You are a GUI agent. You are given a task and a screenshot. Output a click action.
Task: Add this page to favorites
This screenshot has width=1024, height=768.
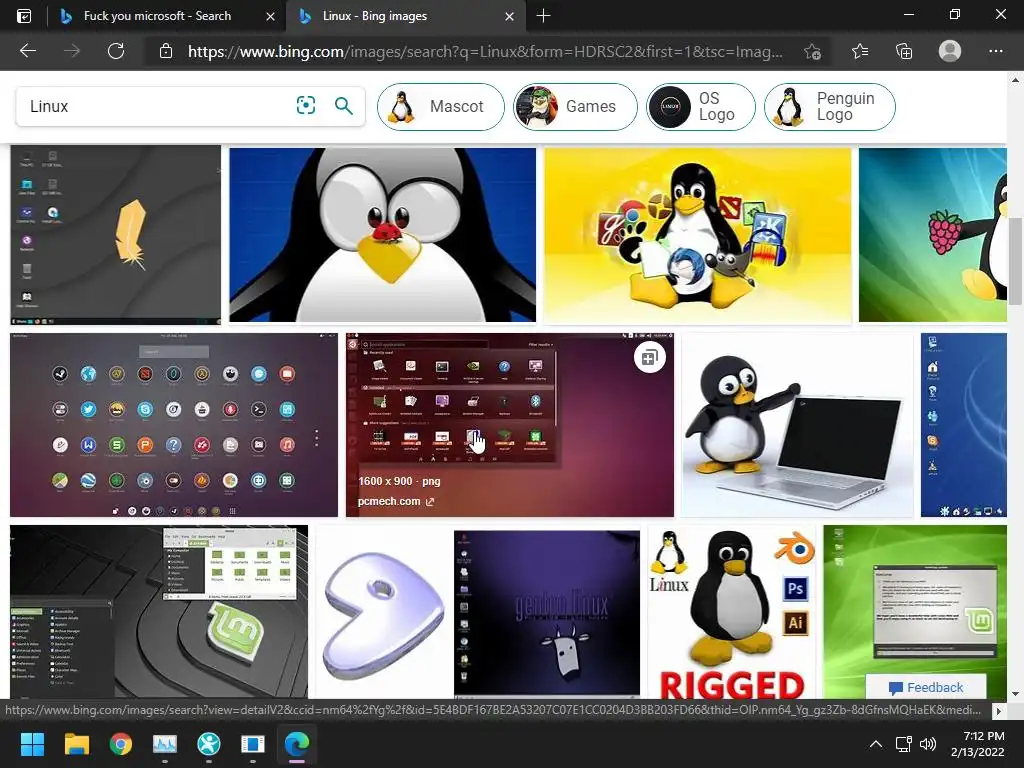tap(812, 51)
